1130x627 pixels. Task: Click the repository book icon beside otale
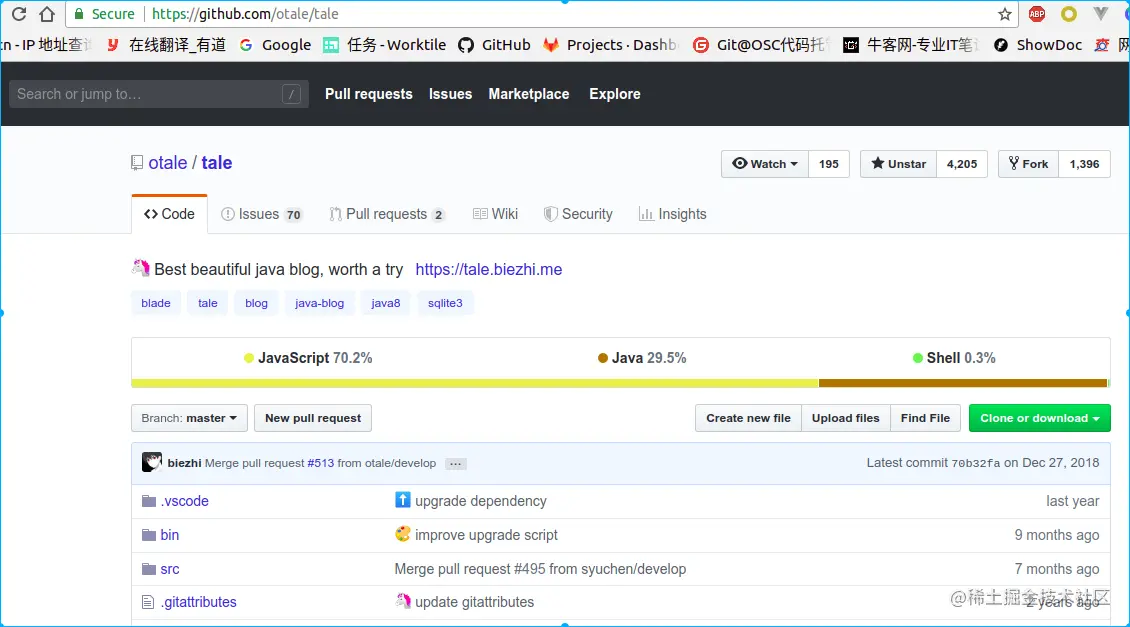[137, 163]
